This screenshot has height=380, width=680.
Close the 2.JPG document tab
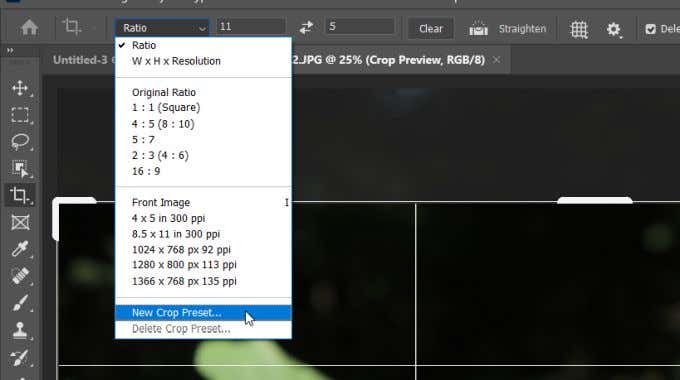click(497, 60)
